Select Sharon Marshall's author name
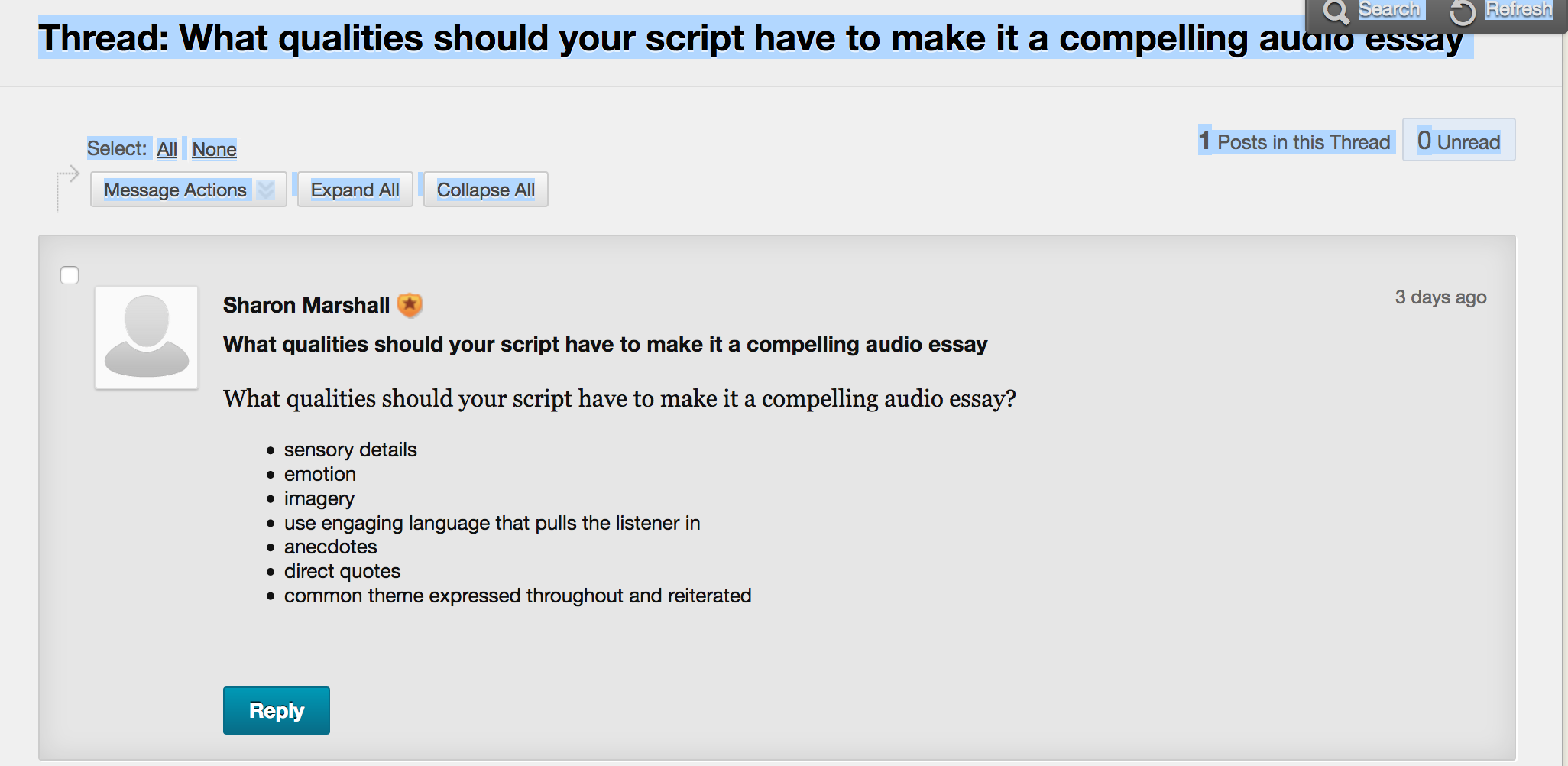The image size is (1568, 766). point(306,304)
